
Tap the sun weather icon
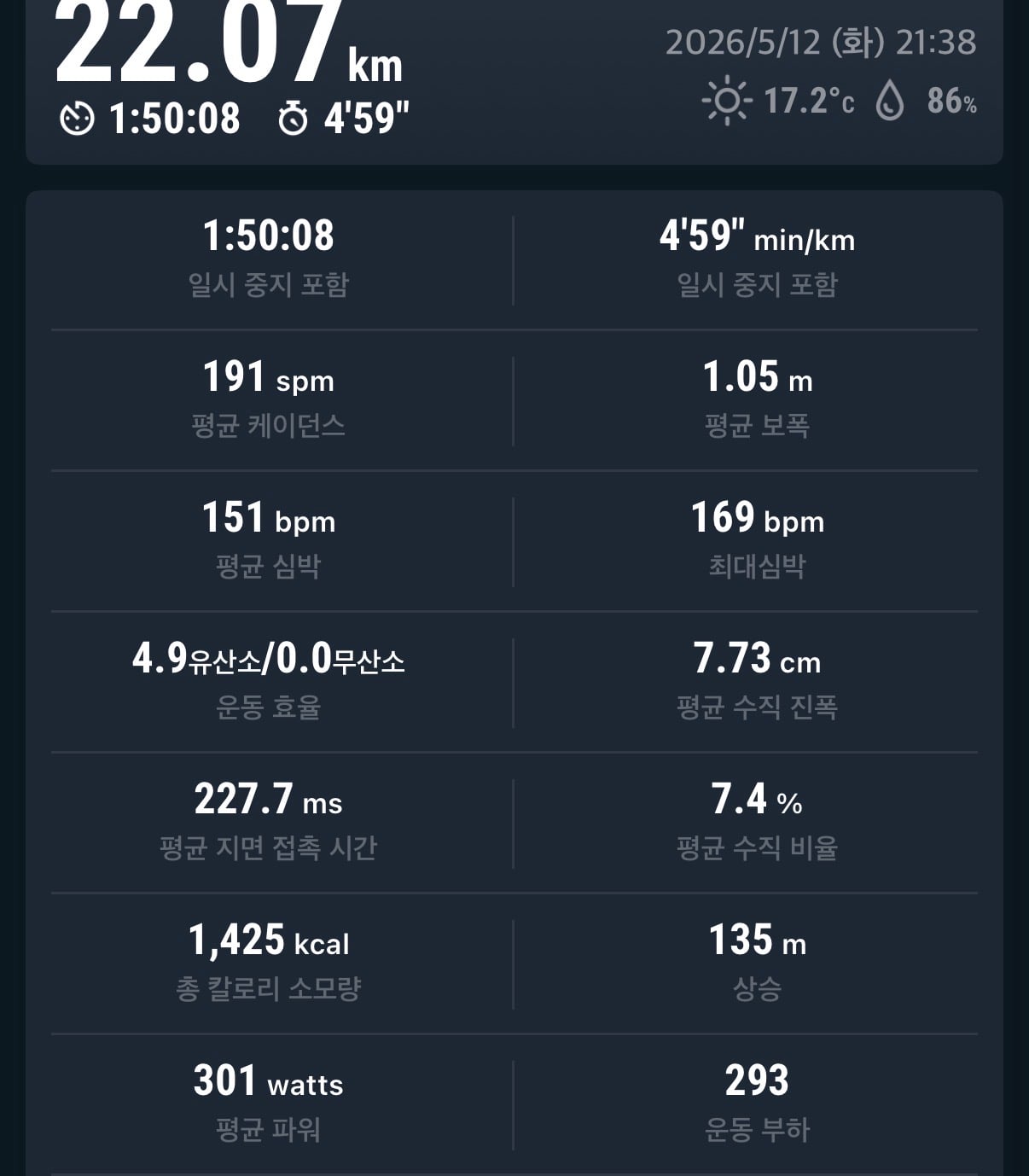pyautogui.click(x=726, y=101)
